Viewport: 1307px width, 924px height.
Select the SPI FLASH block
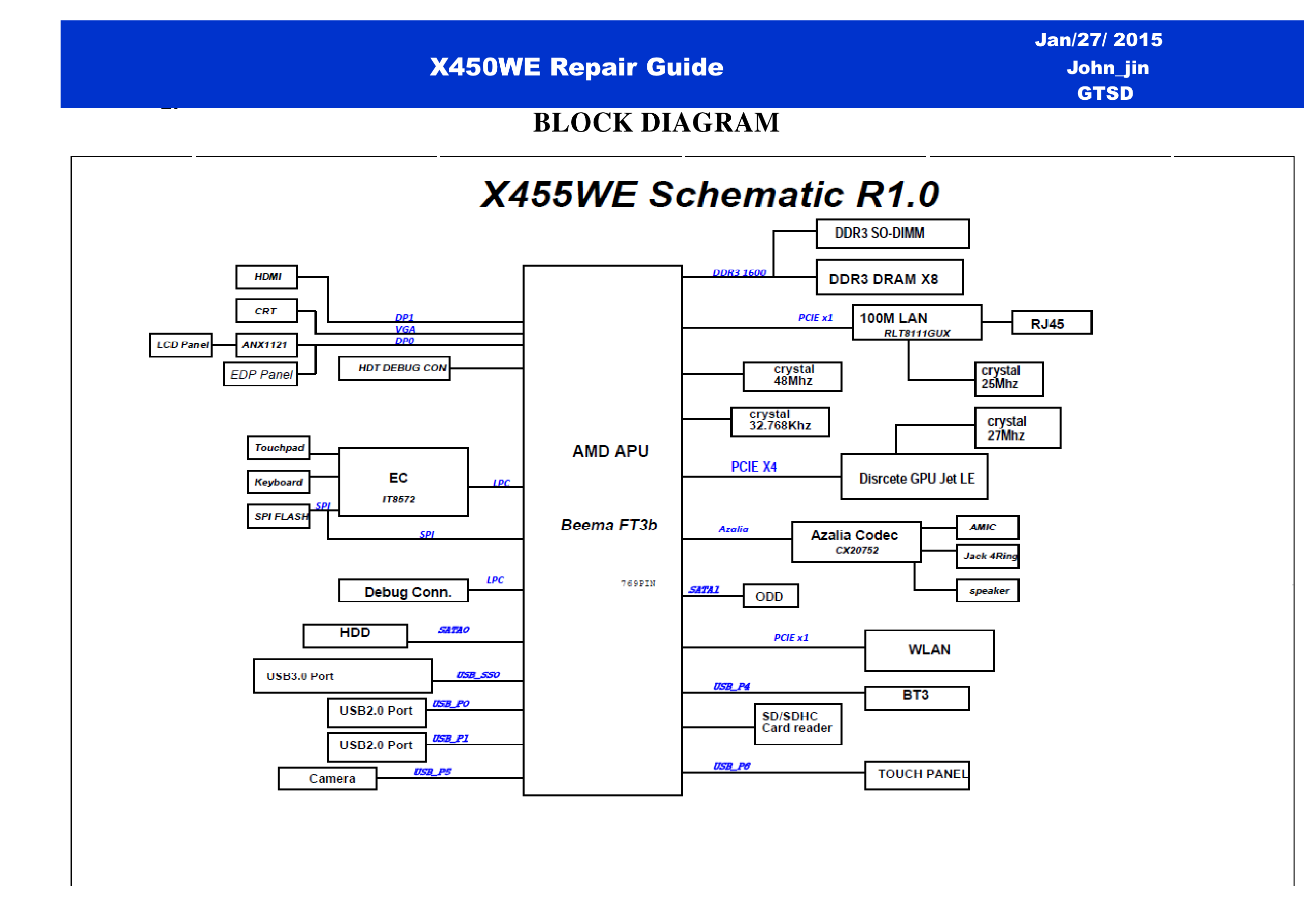tap(278, 516)
